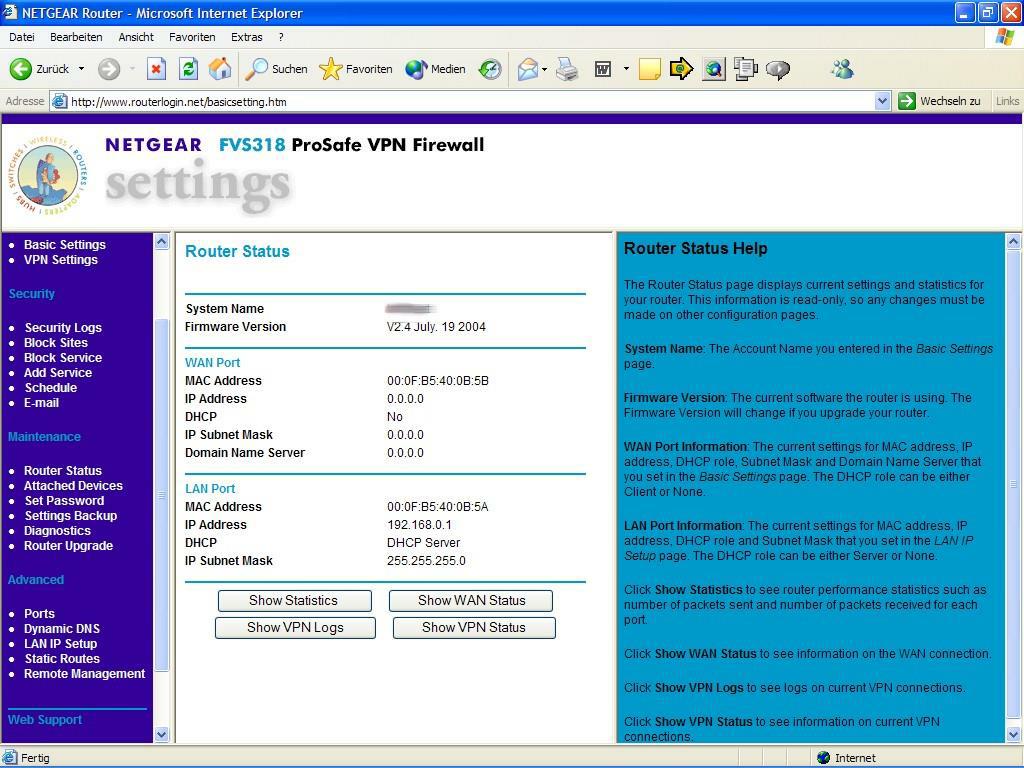Open the E-mail sidebar link
Viewport: 1024px width, 768px height.
[41, 402]
